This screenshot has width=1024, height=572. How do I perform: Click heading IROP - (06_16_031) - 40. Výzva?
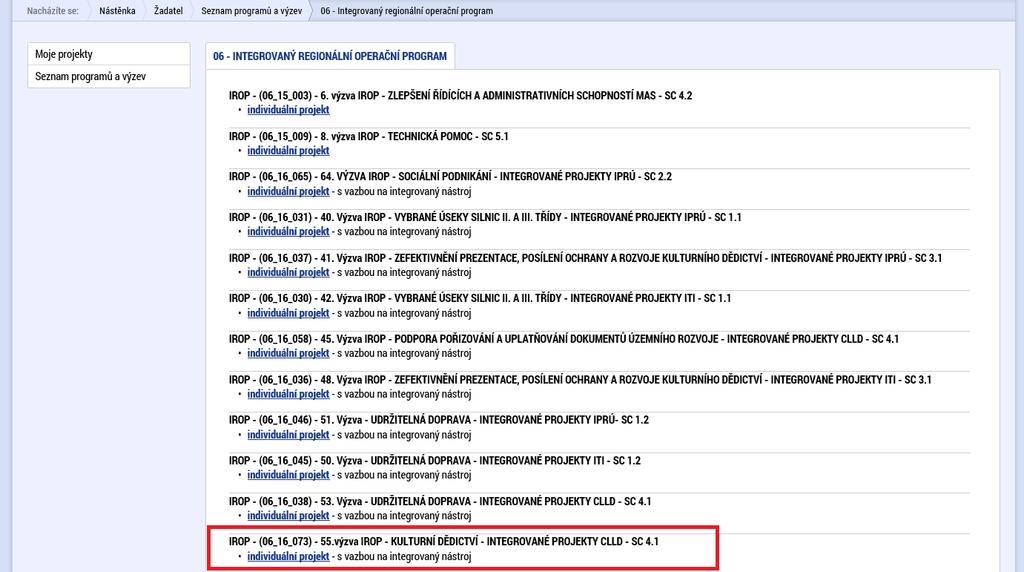click(x=485, y=217)
